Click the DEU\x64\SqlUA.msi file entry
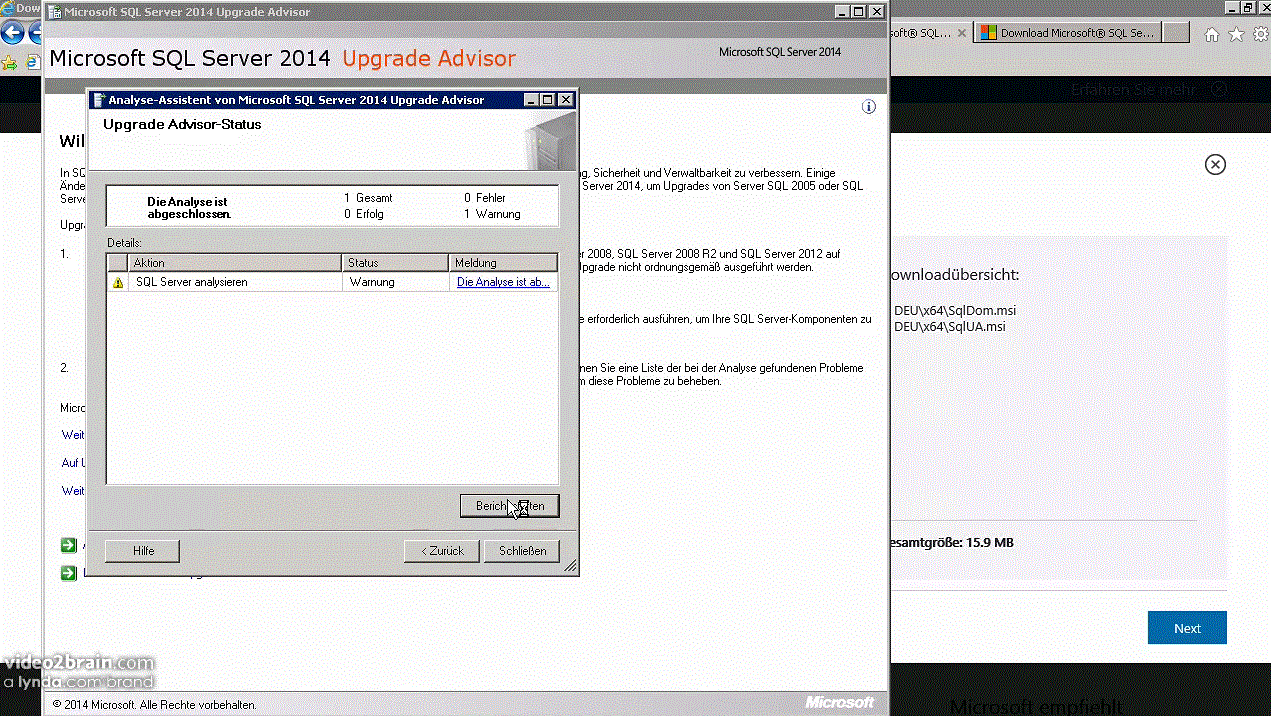This screenshot has width=1271, height=716. pyautogui.click(x=950, y=327)
